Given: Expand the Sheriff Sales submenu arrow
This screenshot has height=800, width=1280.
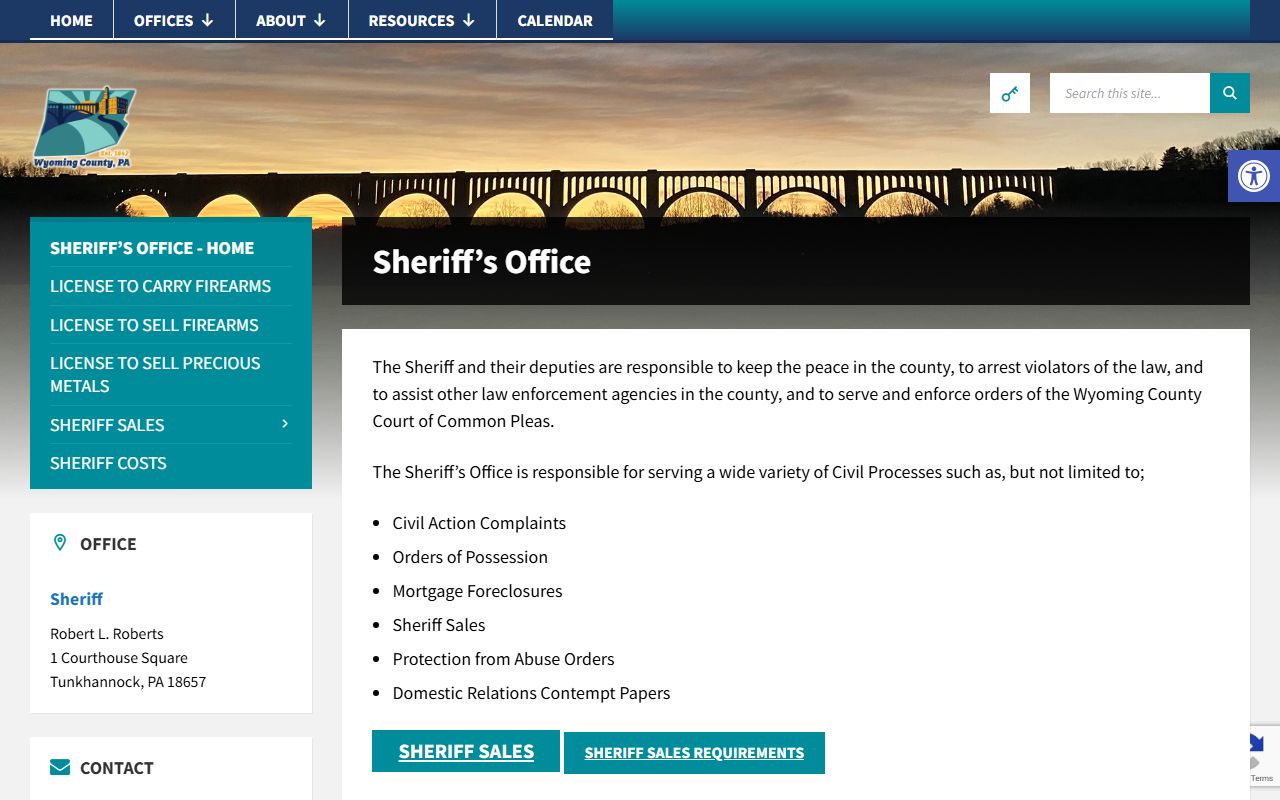Looking at the screenshot, I should pyautogui.click(x=285, y=424).
